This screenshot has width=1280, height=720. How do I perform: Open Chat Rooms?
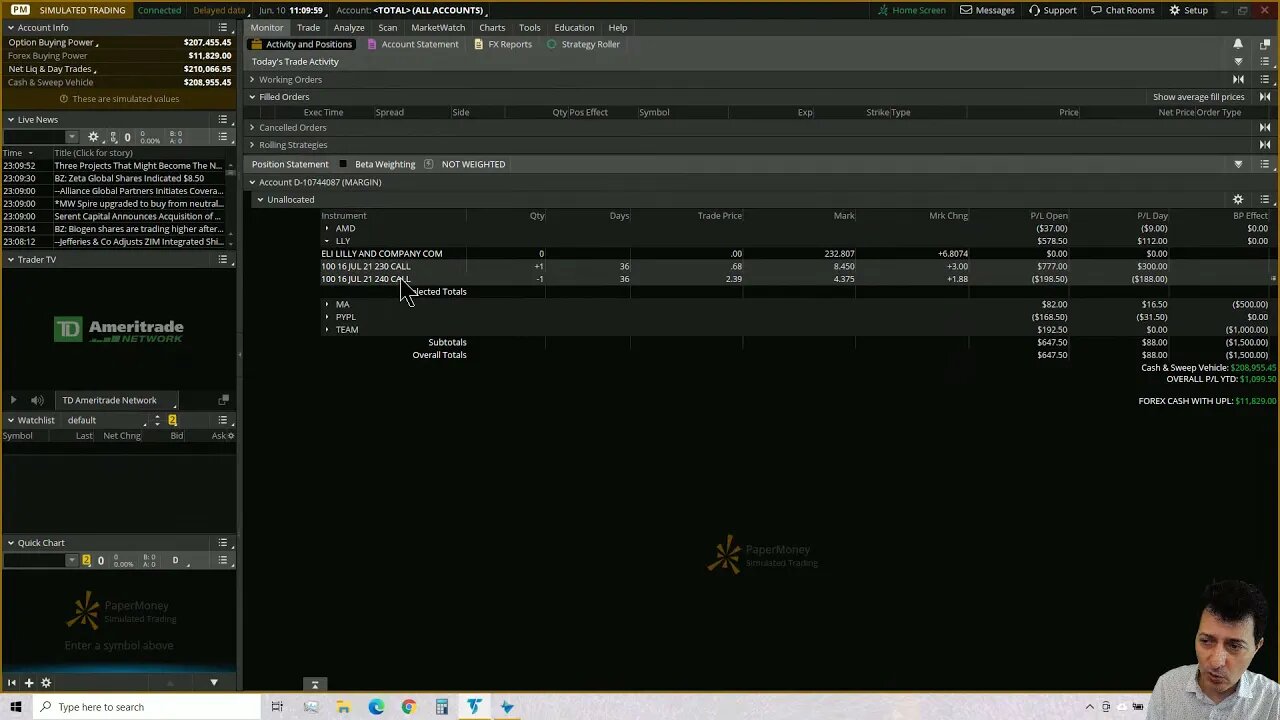(x=1122, y=10)
